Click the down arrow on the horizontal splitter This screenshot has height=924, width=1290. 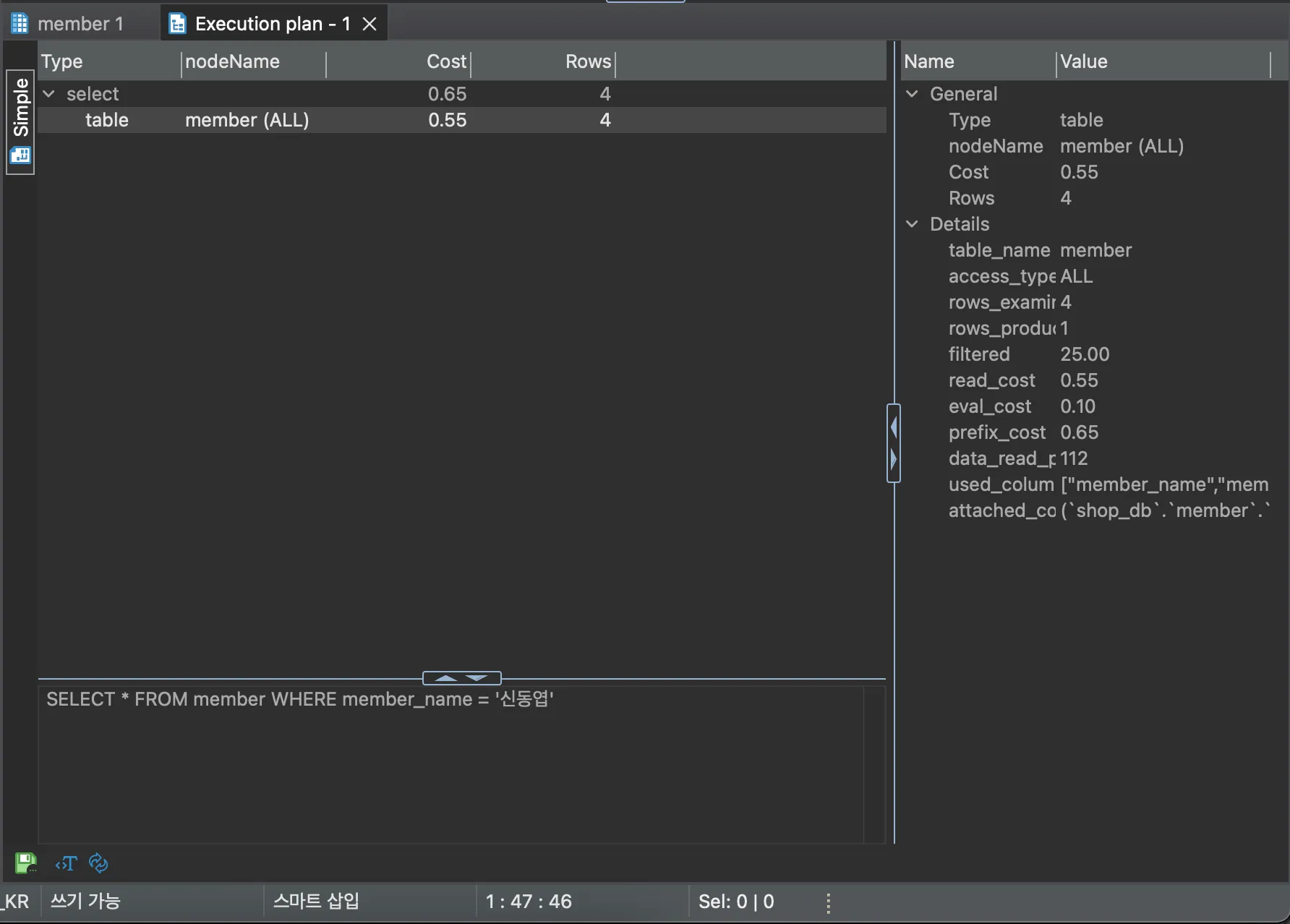coord(477,678)
